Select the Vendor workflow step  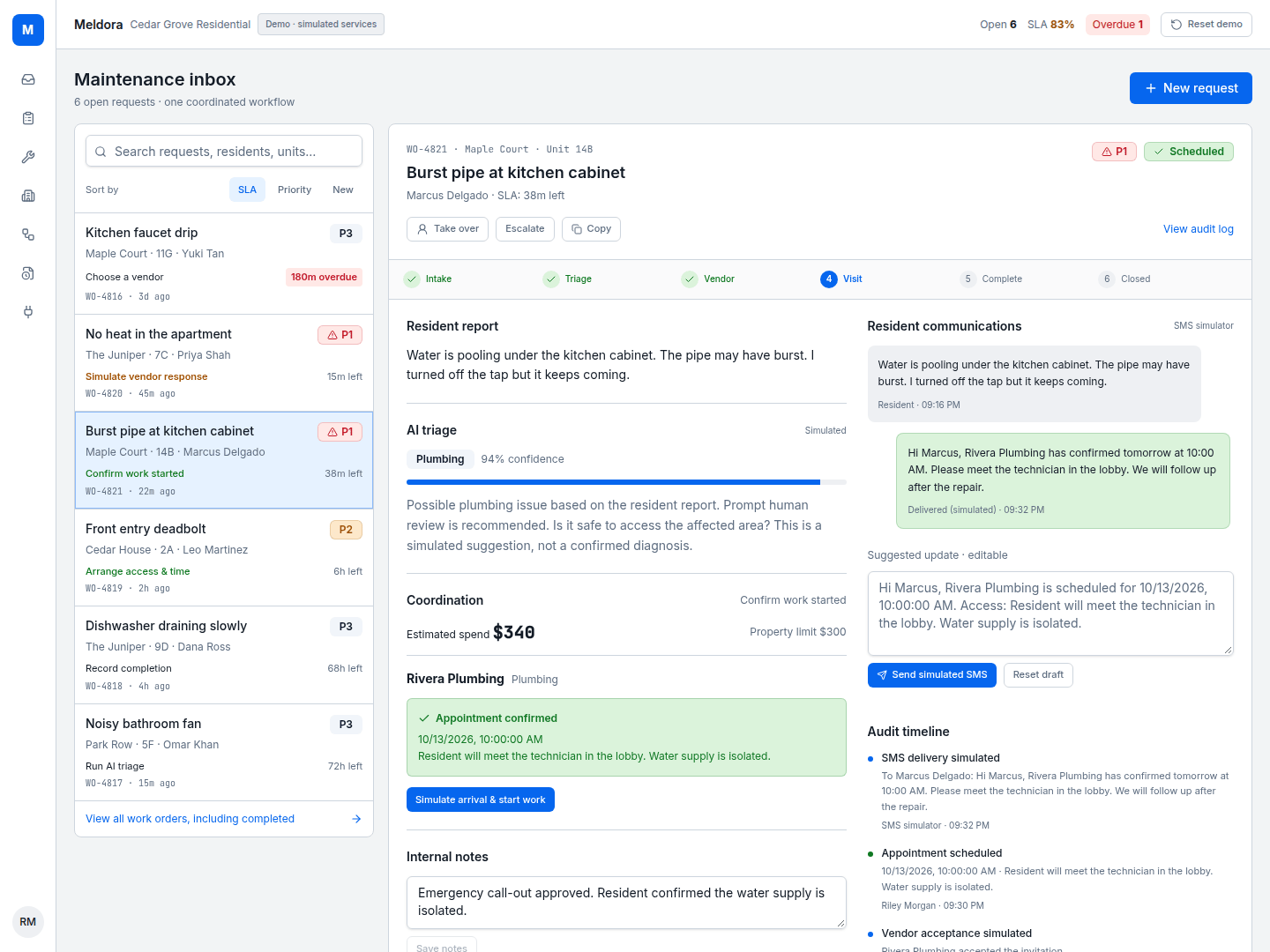pyautogui.click(x=708, y=279)
